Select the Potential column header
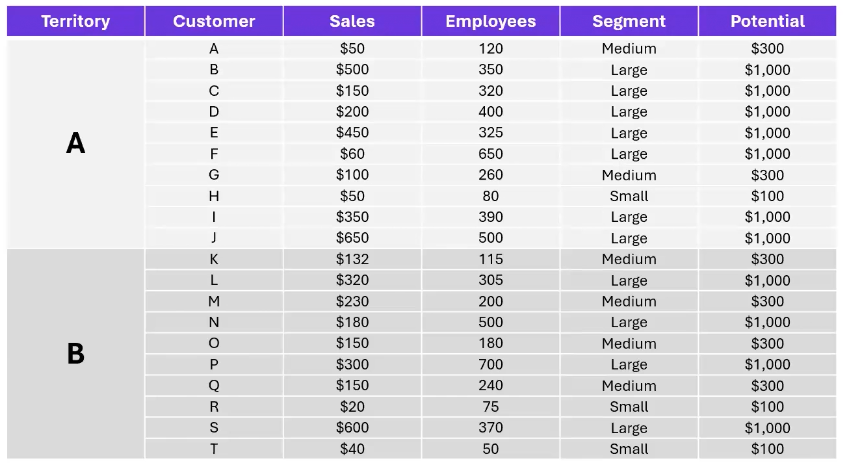Screen dimensions: 843x463 (767, 21)
